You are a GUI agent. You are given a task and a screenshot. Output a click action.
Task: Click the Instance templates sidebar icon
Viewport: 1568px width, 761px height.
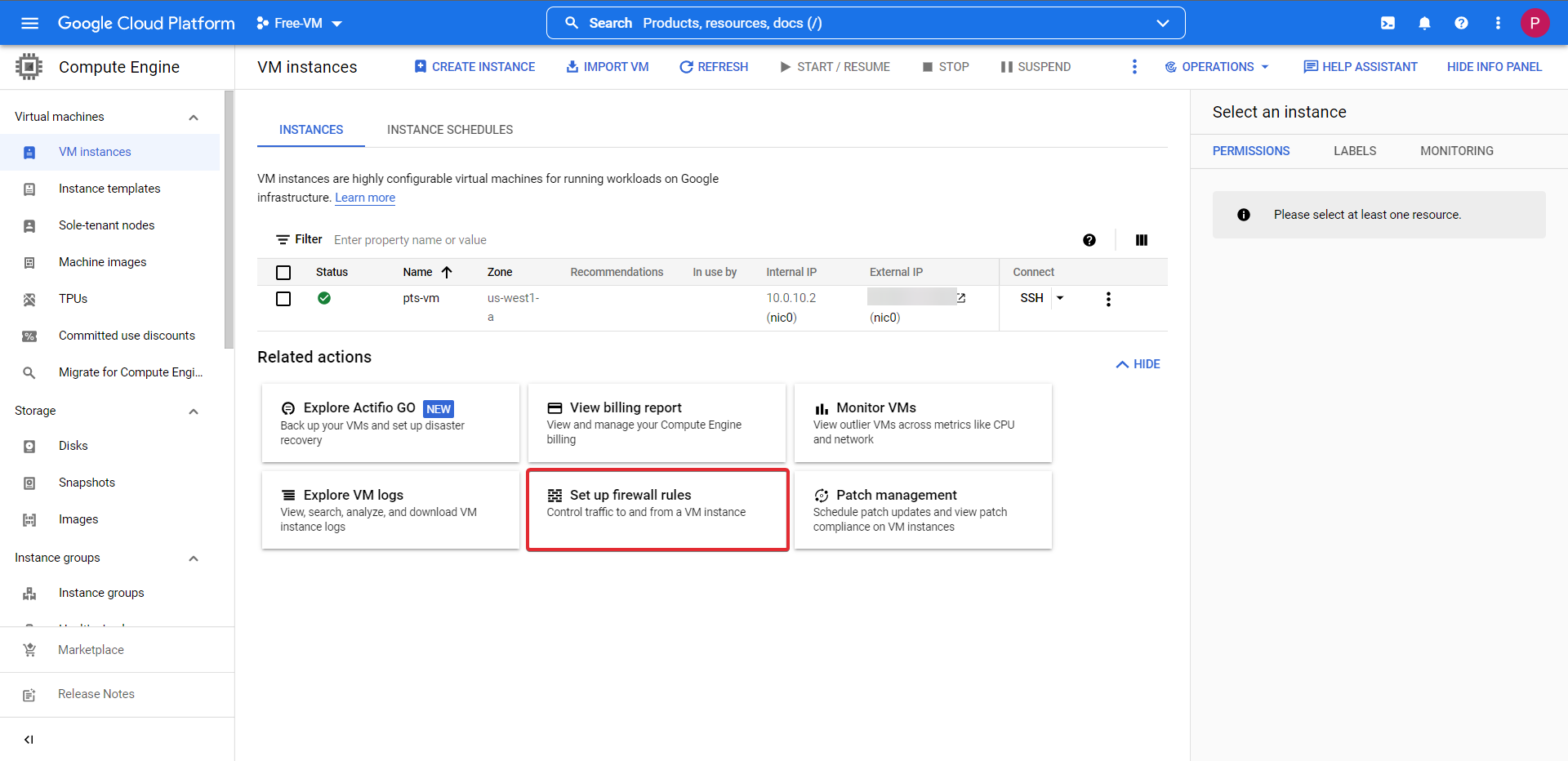tap(29, 189)
